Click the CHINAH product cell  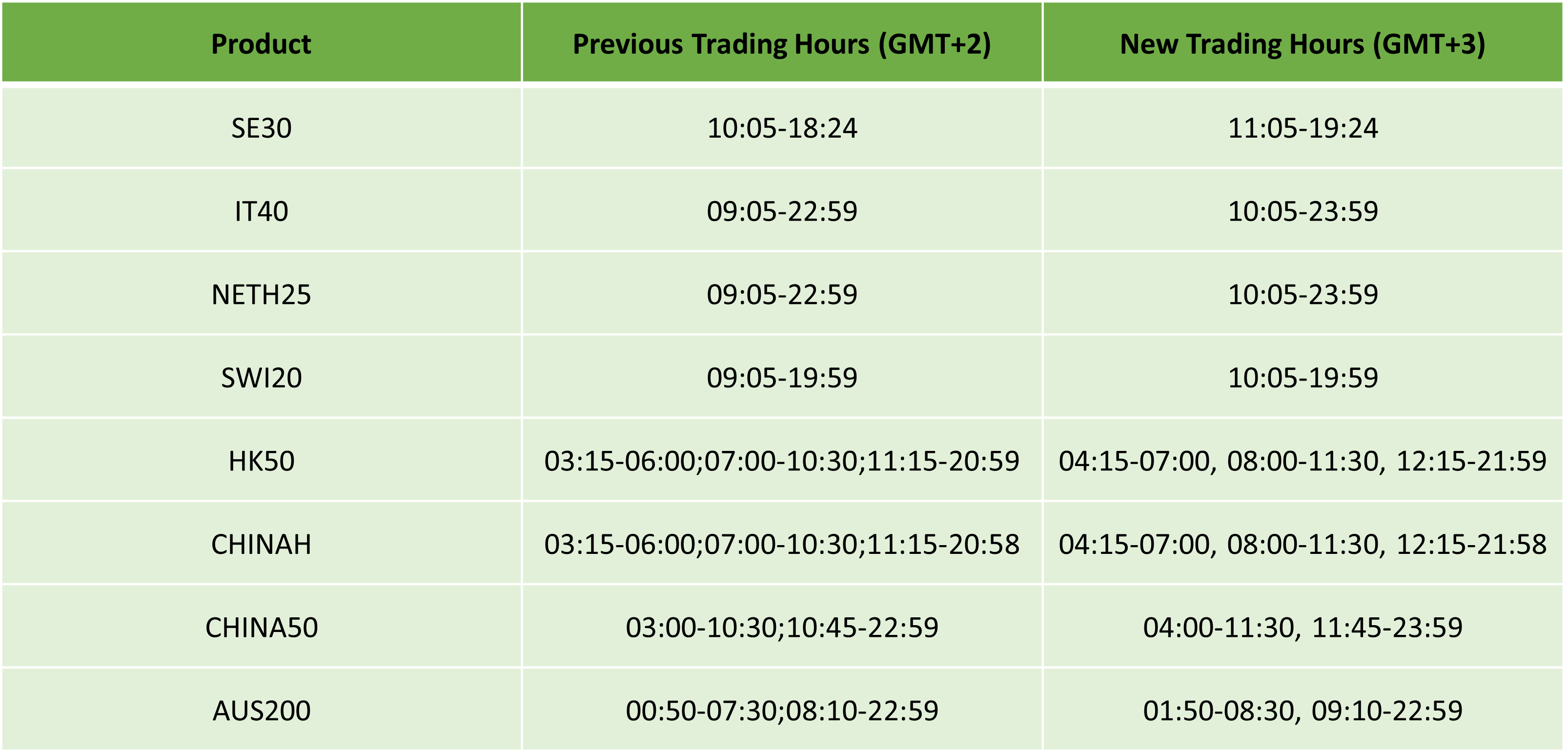point(261,544)
